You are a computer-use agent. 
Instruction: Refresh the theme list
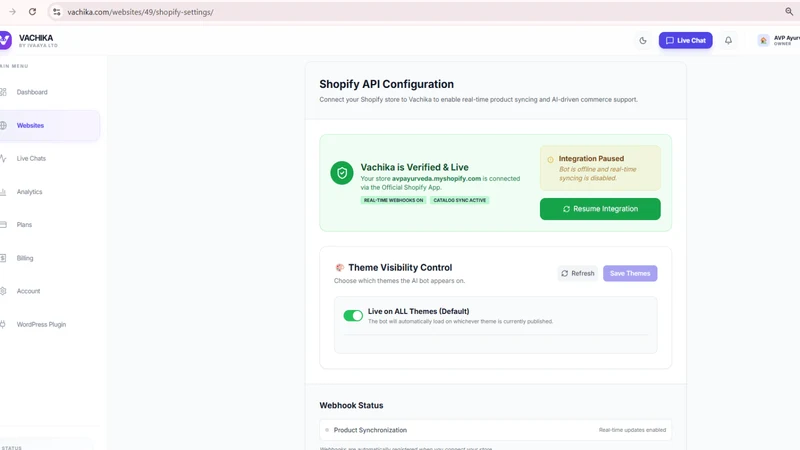[578, 273]
